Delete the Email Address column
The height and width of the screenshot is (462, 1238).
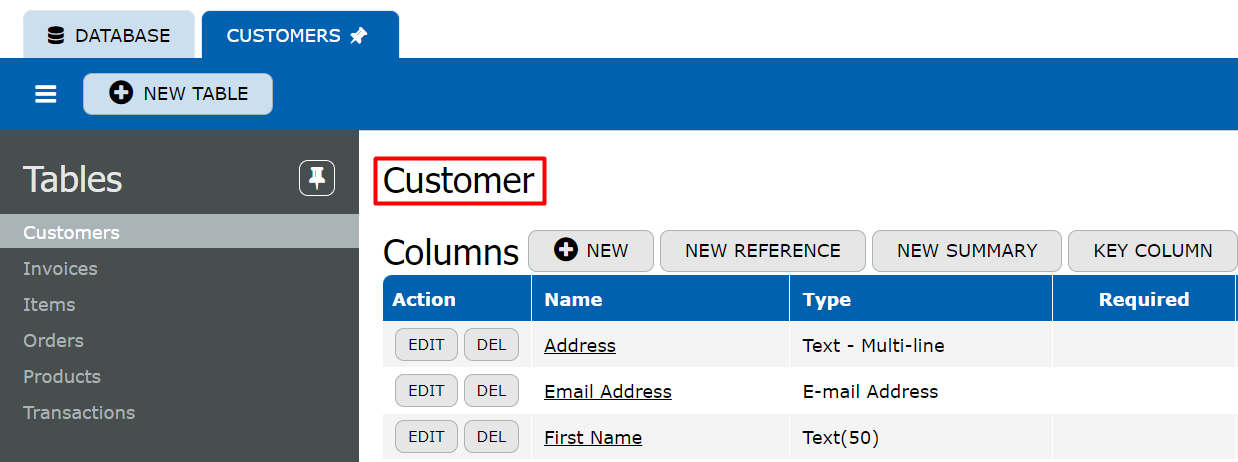click(491, 391)
